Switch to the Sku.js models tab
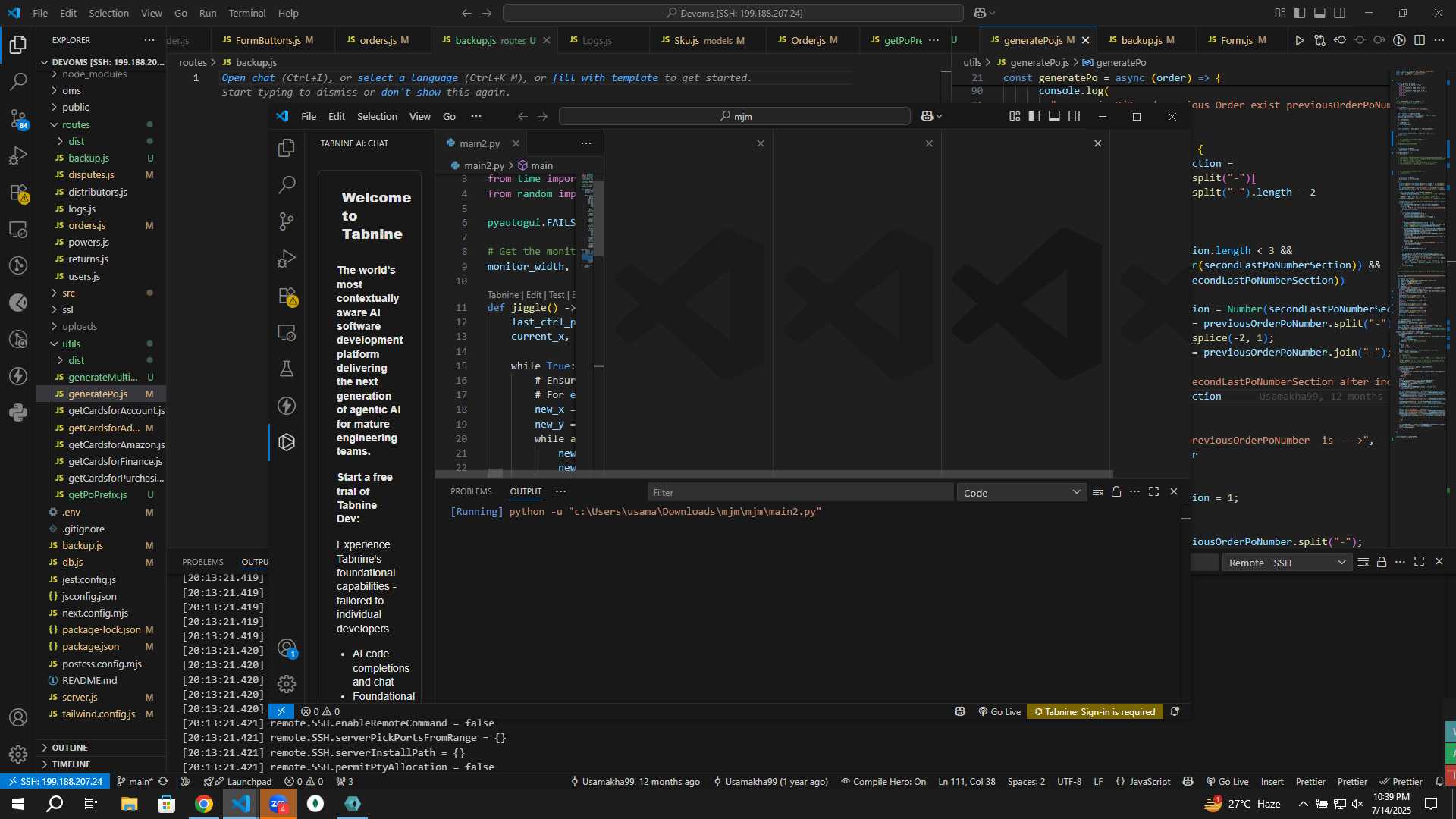Screen dimensions: 1456x819 click(x=703, y=40)
